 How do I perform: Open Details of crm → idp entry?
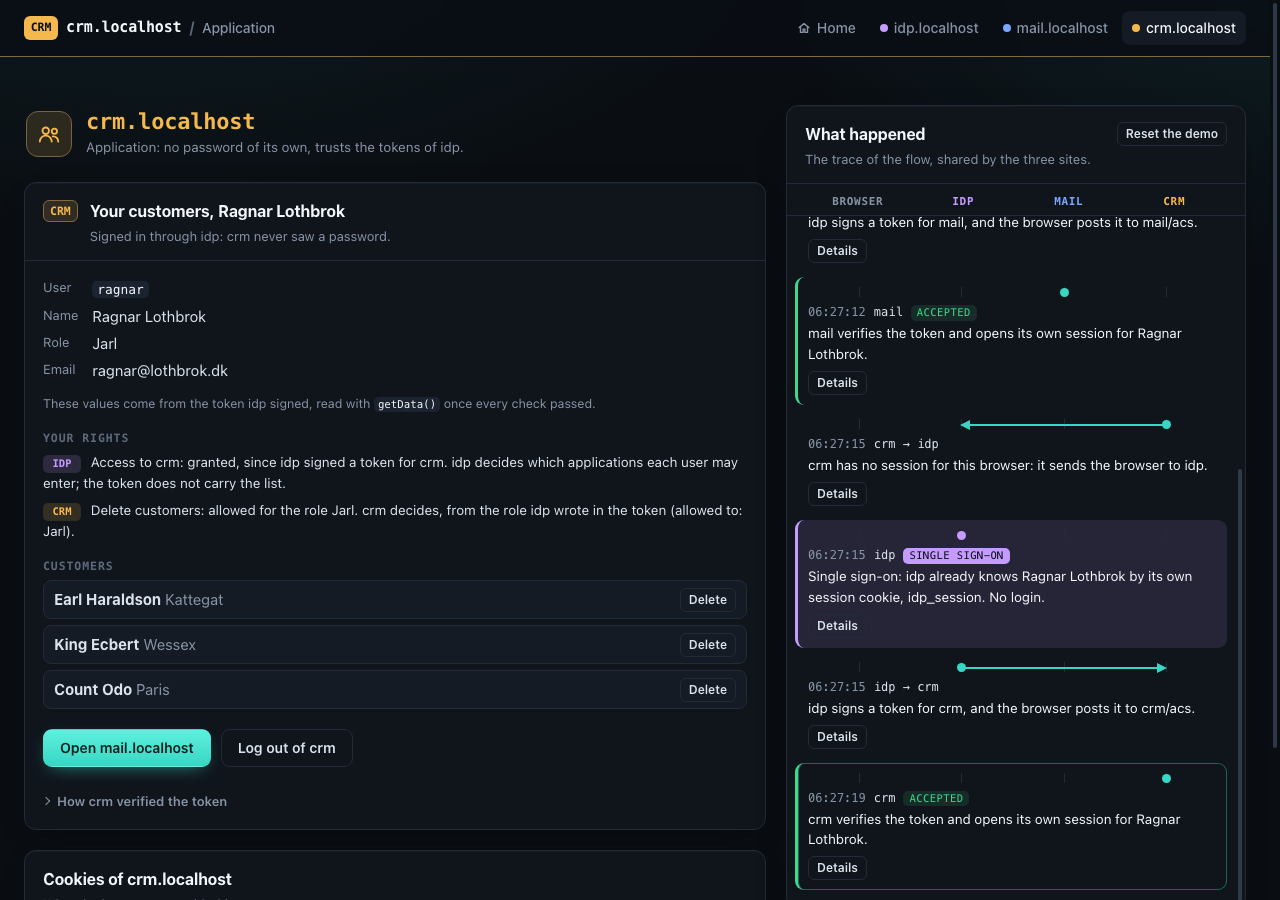click(x=837, y=494)
